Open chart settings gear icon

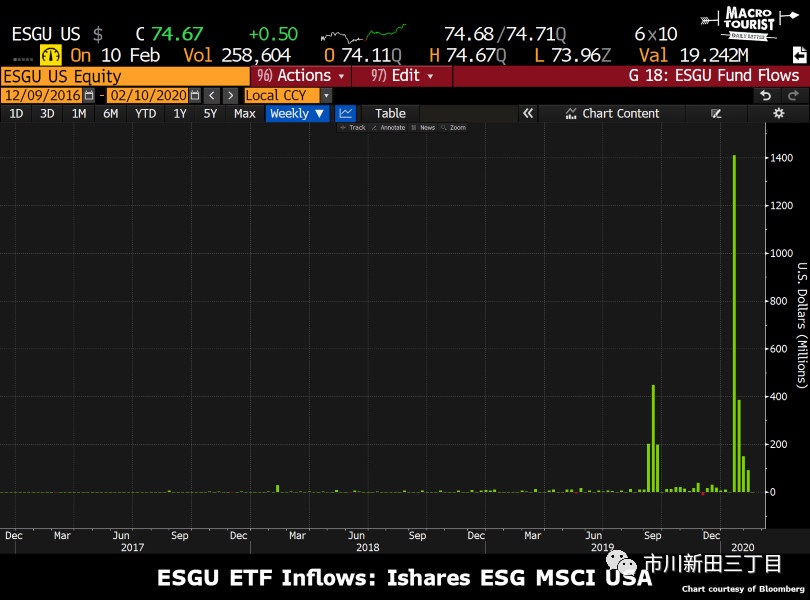[x=778, y=114]
